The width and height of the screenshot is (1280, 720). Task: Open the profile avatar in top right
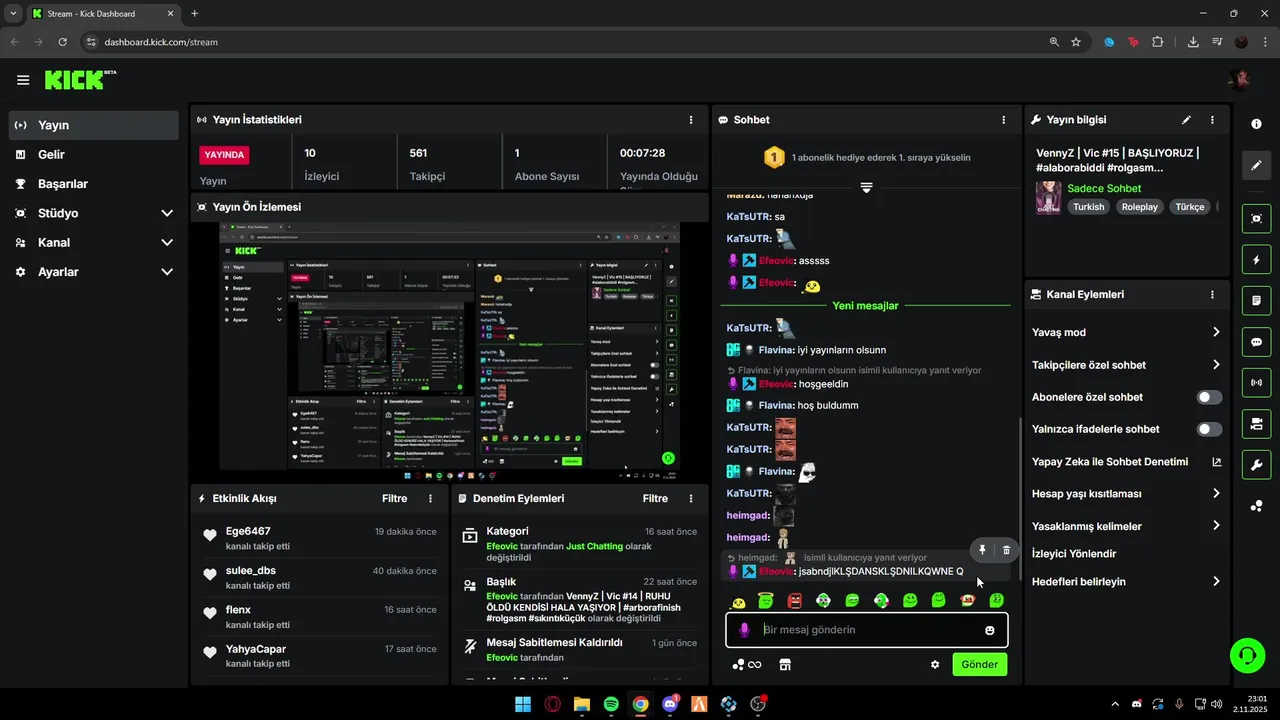(x=1239, y=80)
